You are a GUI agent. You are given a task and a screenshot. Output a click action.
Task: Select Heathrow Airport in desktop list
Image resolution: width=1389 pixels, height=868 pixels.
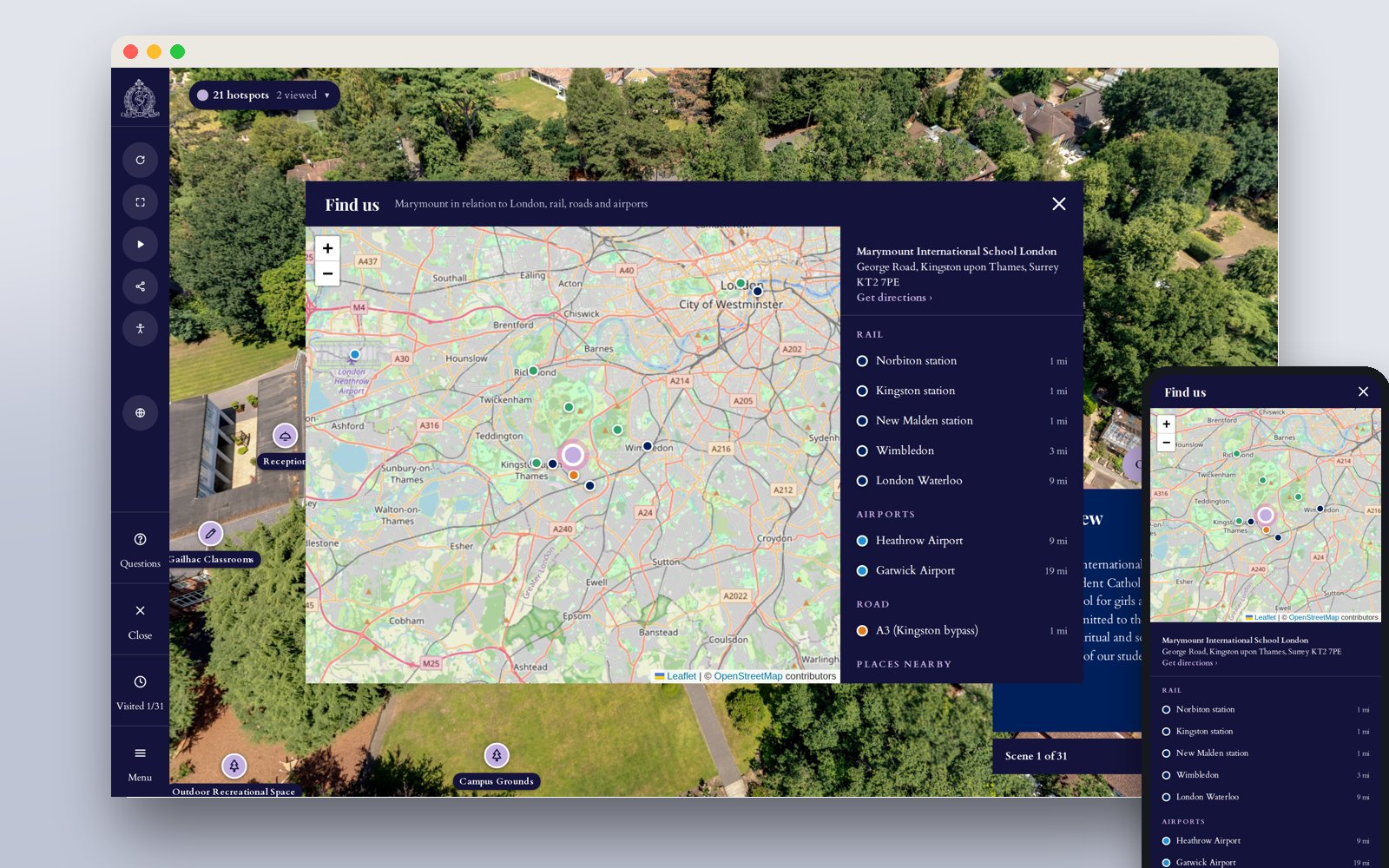[x=962, y=541]
